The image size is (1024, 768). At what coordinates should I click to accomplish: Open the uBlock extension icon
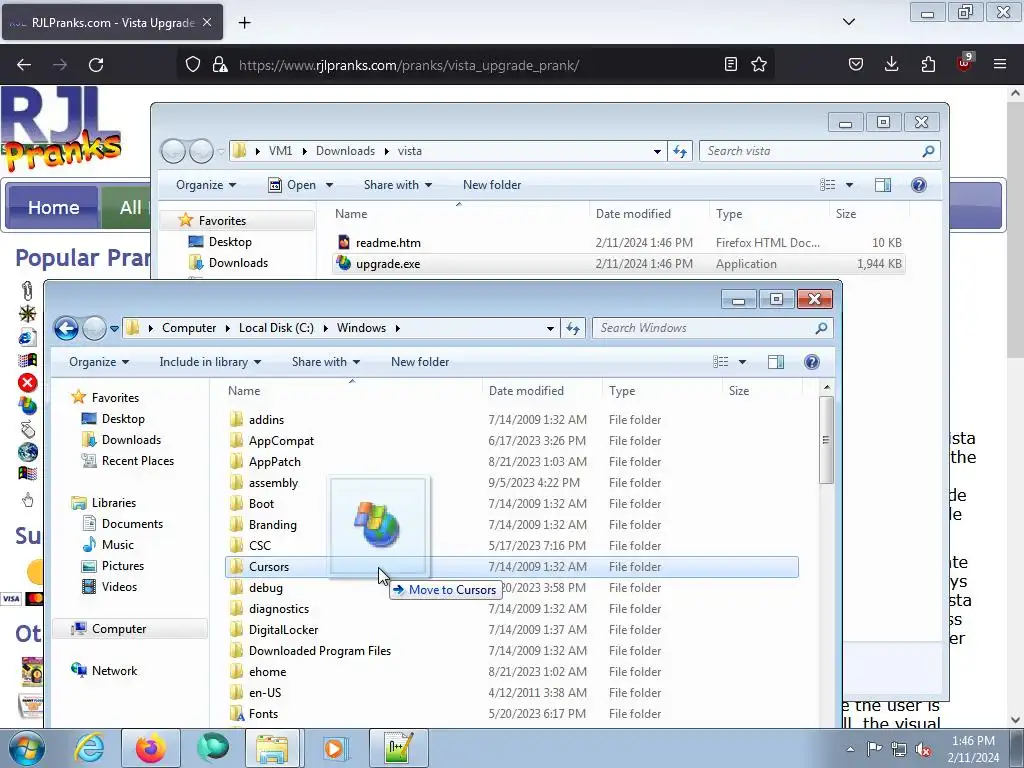pos(965,63)
